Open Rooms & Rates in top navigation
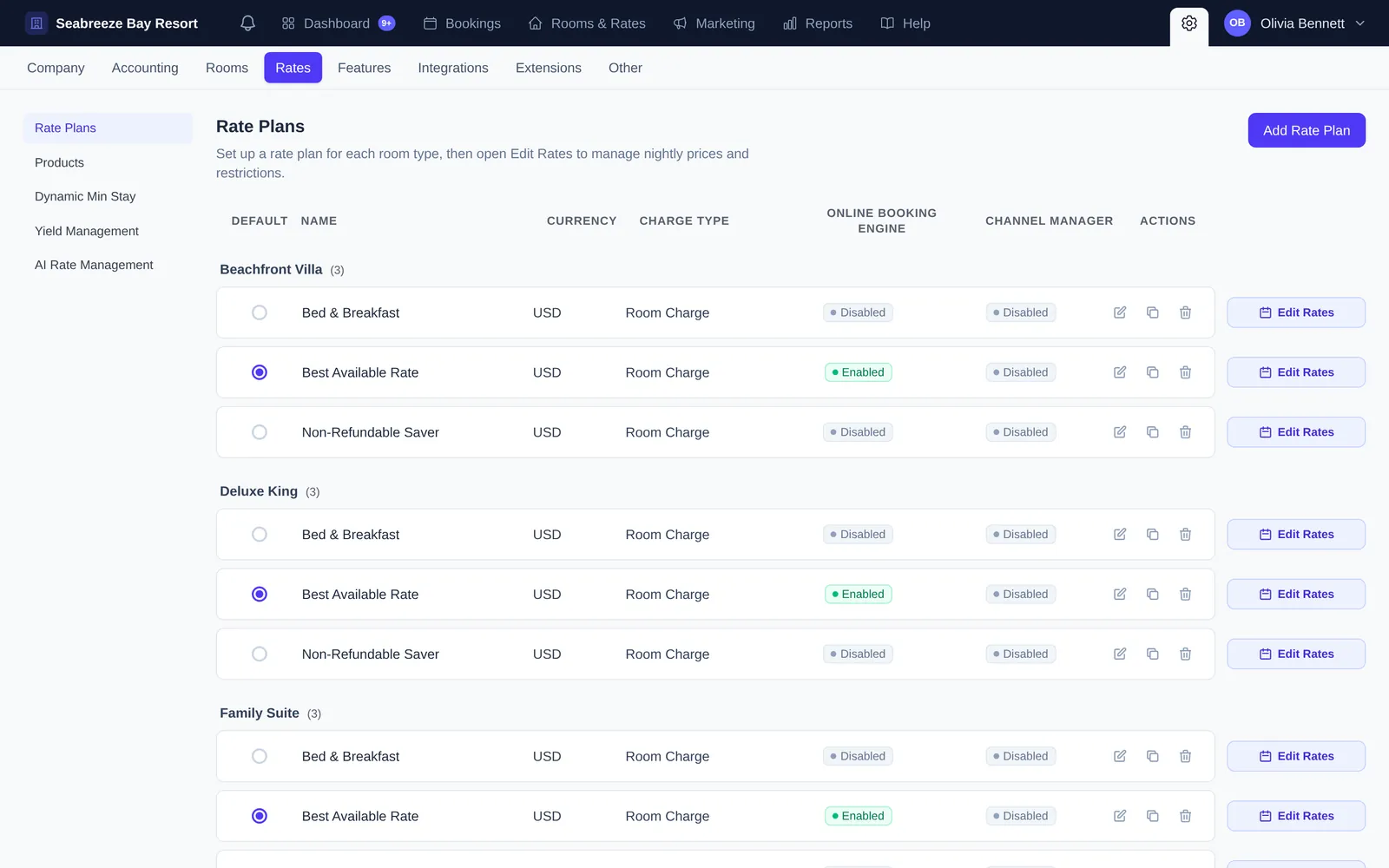1389x868 pixels. click(587, 23)
